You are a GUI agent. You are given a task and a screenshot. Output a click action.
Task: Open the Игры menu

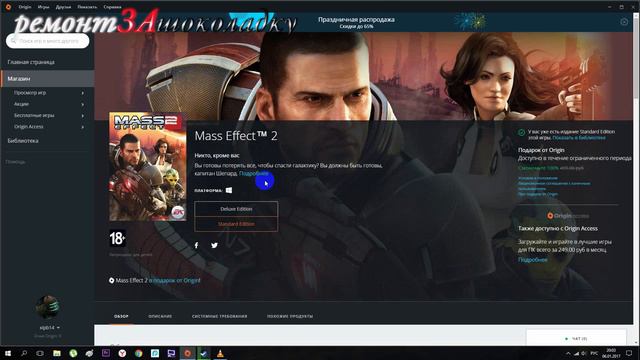point(43,7)
